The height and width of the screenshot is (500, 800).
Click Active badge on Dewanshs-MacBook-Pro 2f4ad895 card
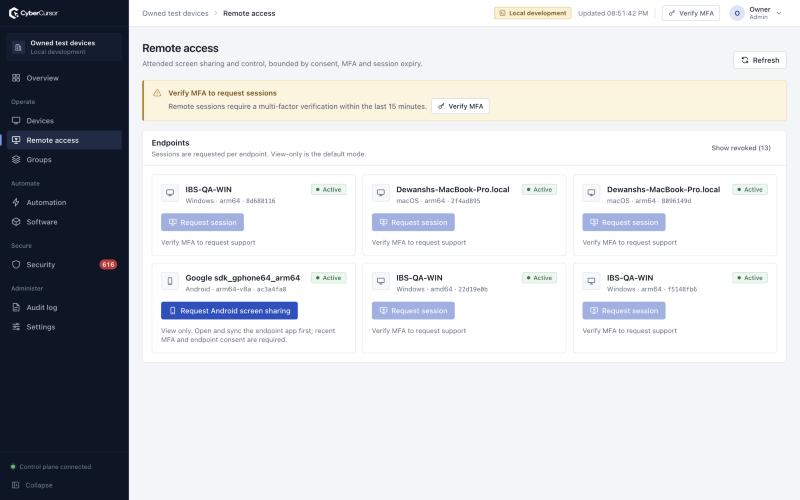(539, 190)
